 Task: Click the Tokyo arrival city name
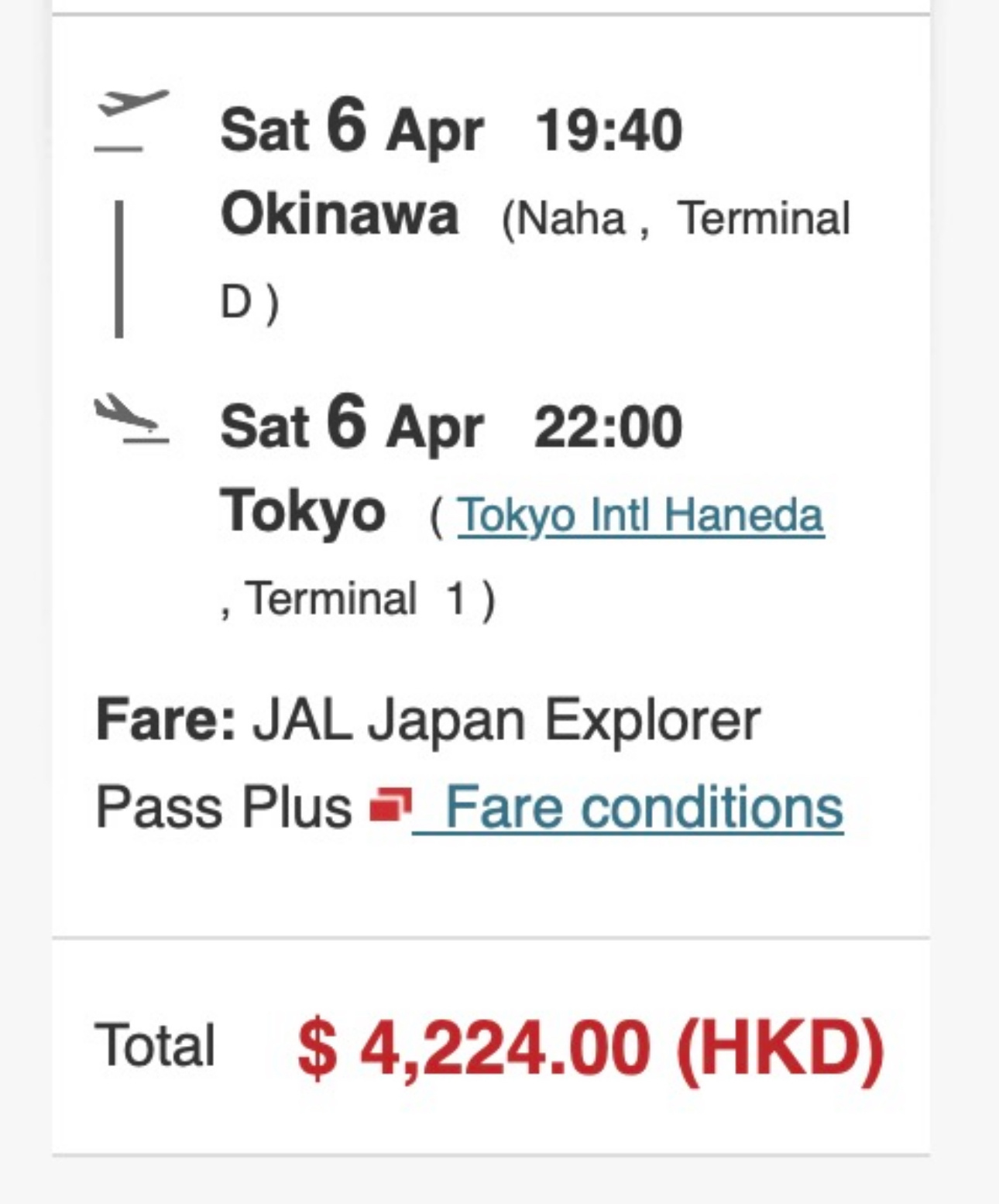pyautogui.click(x=303, y=511)
